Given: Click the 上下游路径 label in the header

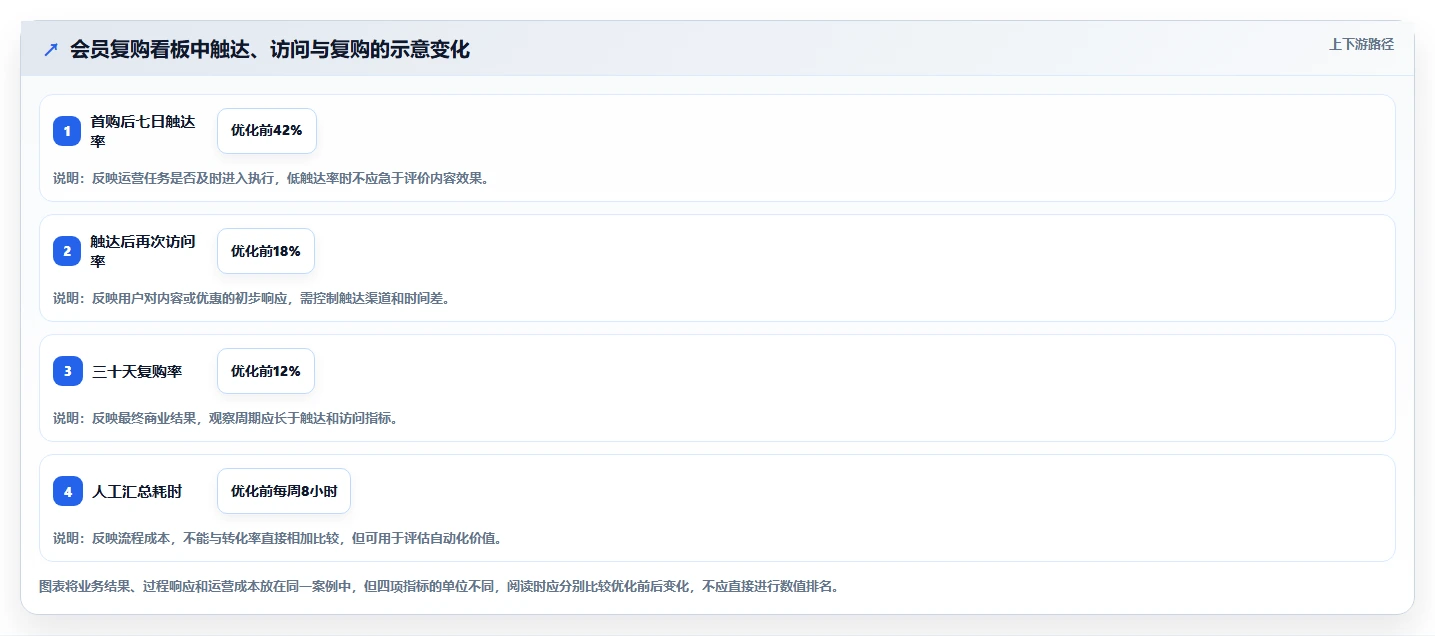Looking at the screenshot, I should point(1361,44).
